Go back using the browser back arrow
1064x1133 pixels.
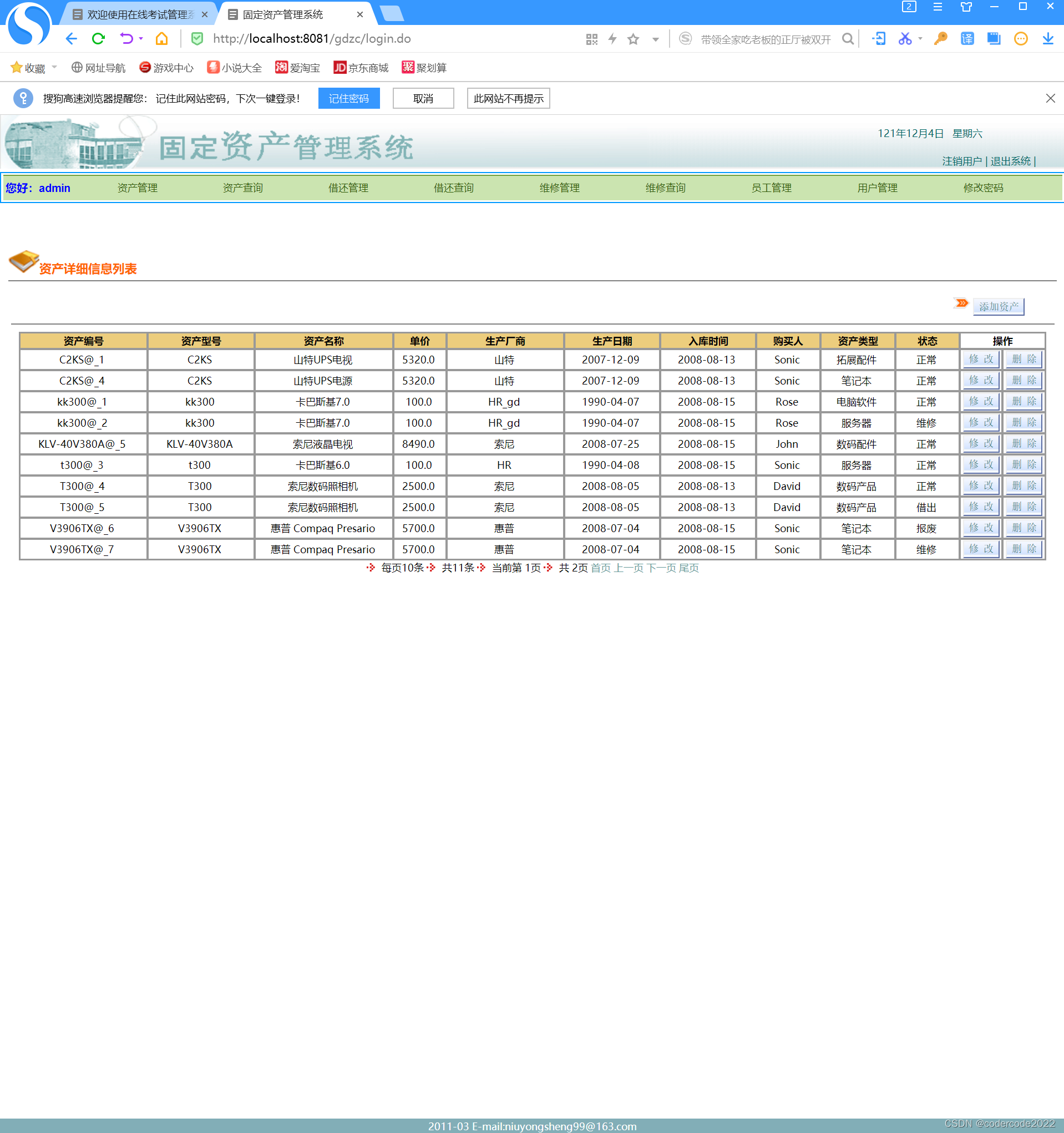[71, 39]
